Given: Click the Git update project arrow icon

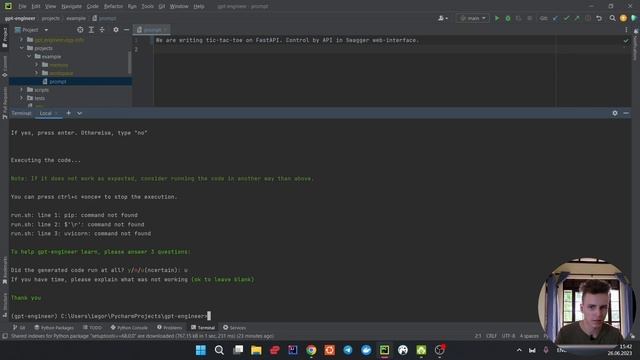Looking at the screenshot, I should (555, 18).
